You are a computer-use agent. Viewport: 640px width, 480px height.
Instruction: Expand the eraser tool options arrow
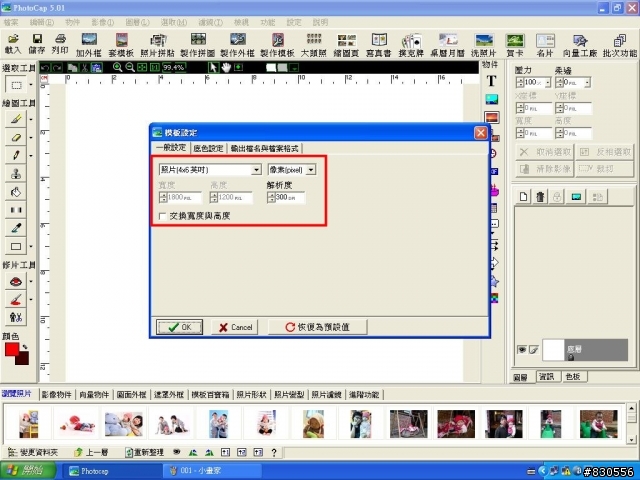click(x=31, y=138)
